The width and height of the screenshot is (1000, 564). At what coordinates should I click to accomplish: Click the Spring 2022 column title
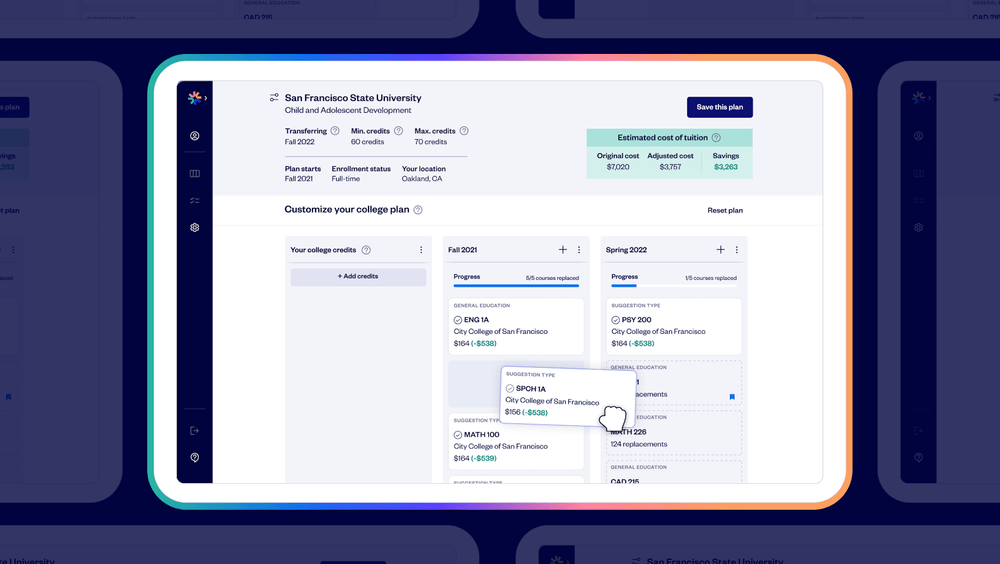[x=626, y=250]
